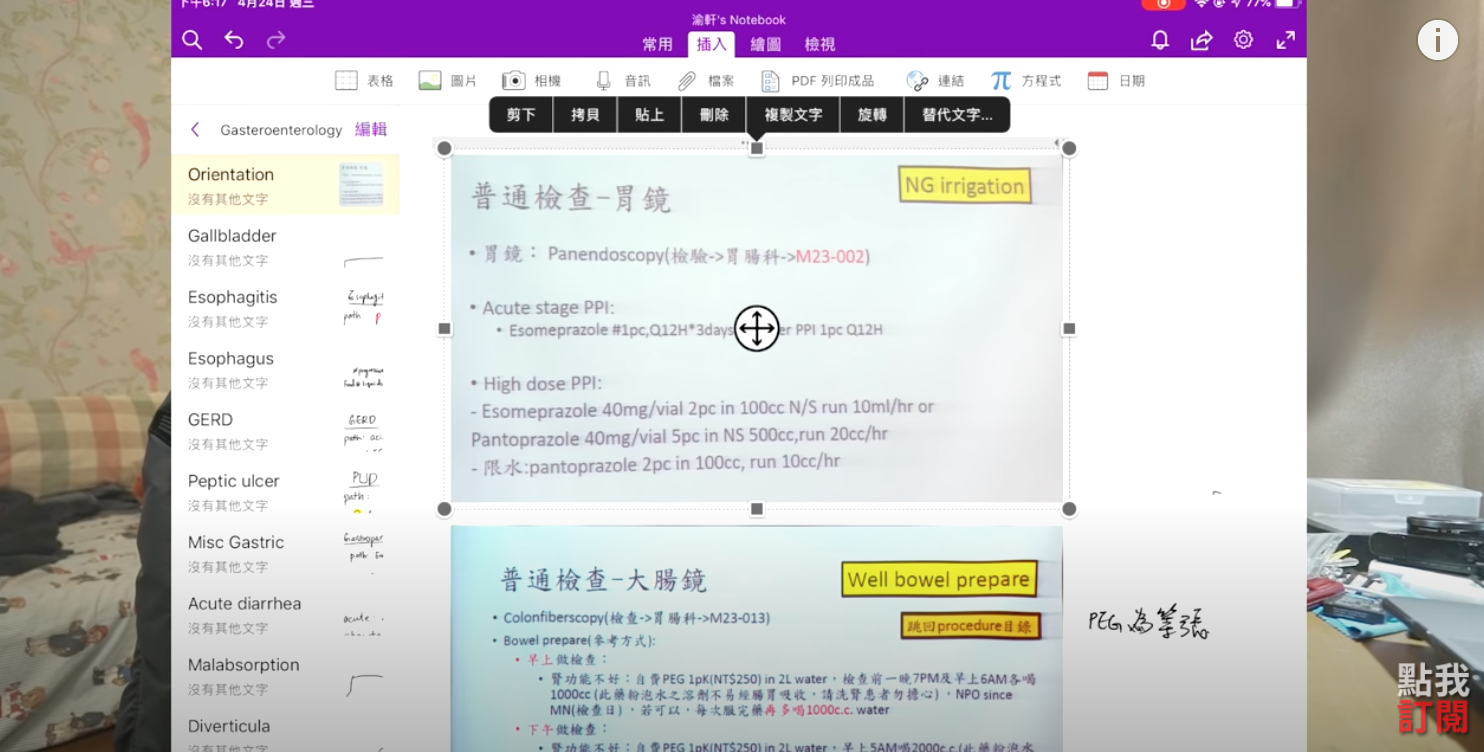Click the left-middle handle of the selected image

click(445, 328)
